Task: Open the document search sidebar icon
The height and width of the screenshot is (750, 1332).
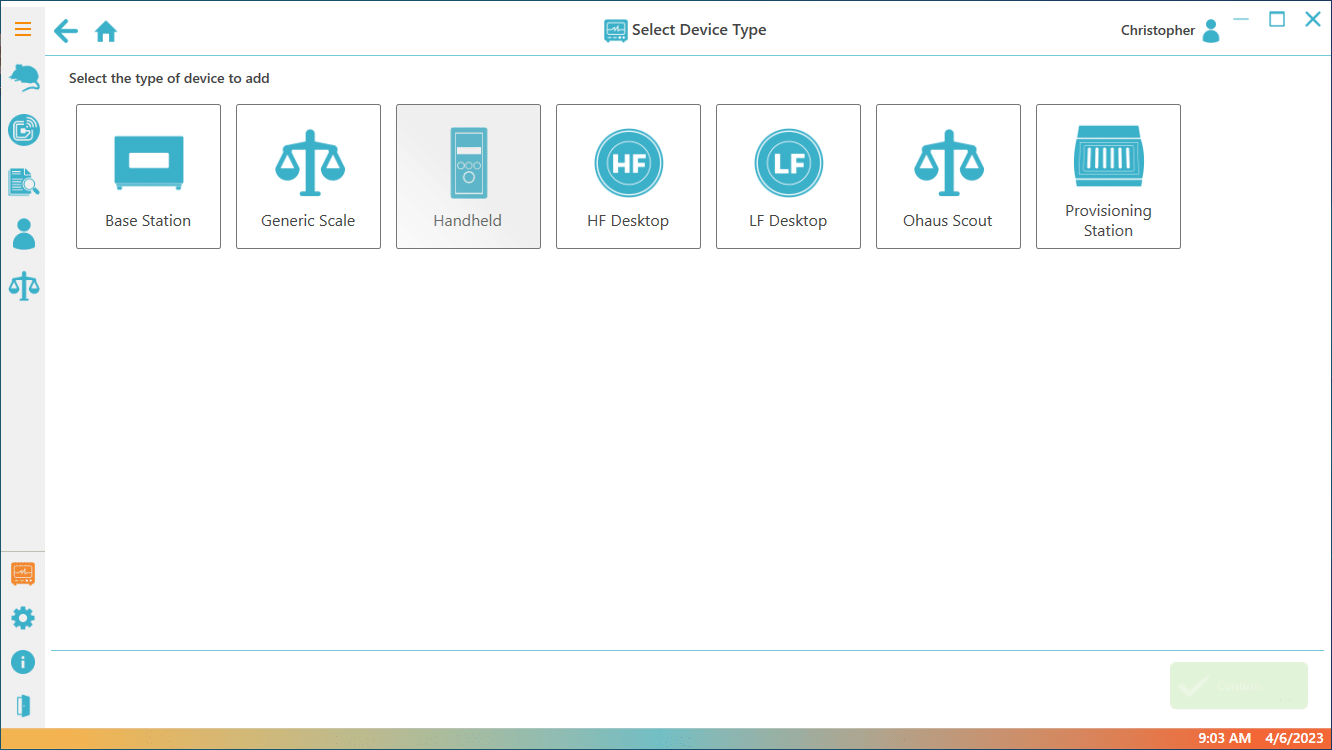Action: coord(23,182)
